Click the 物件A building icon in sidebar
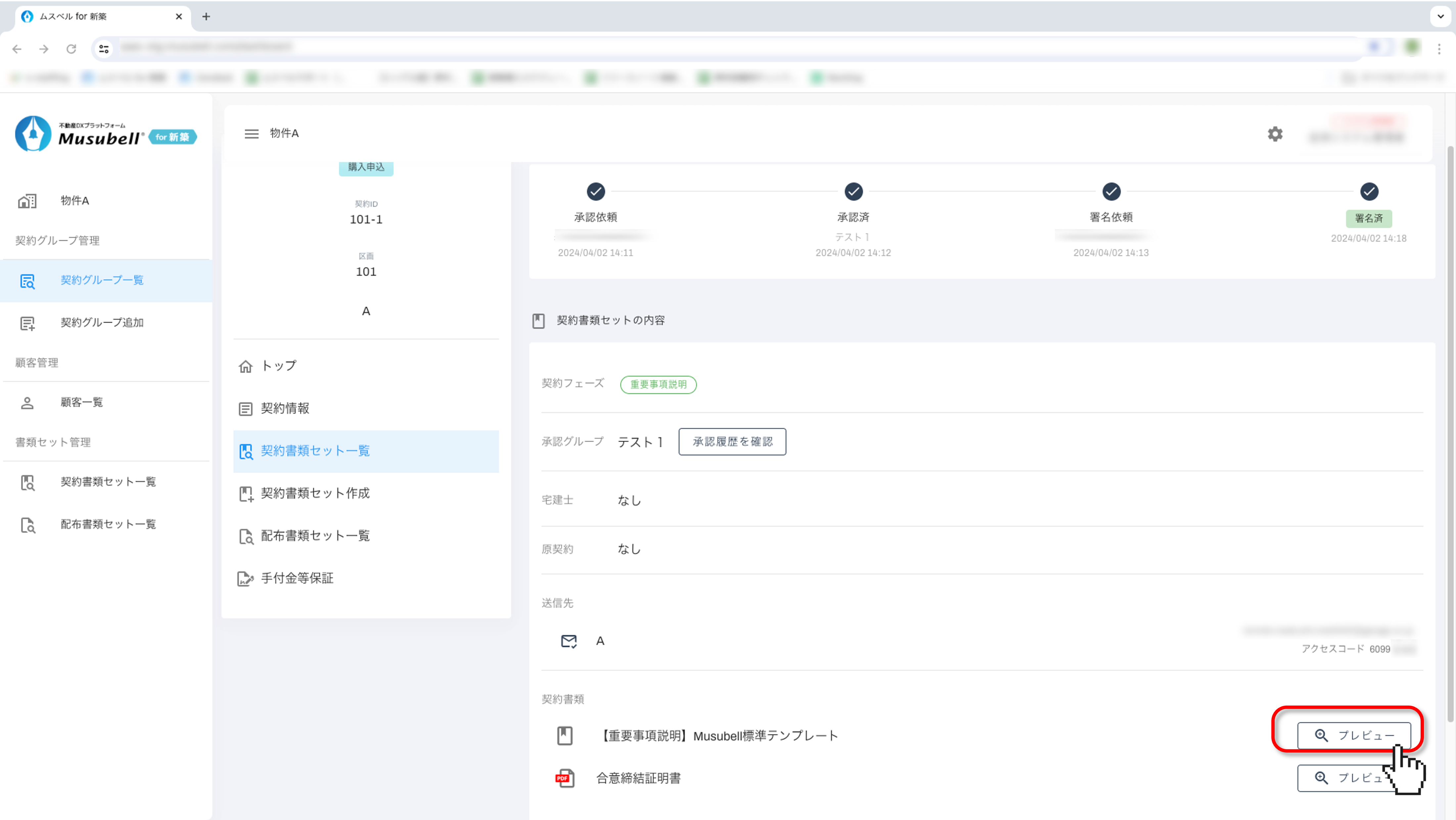 tap(27, 201)
